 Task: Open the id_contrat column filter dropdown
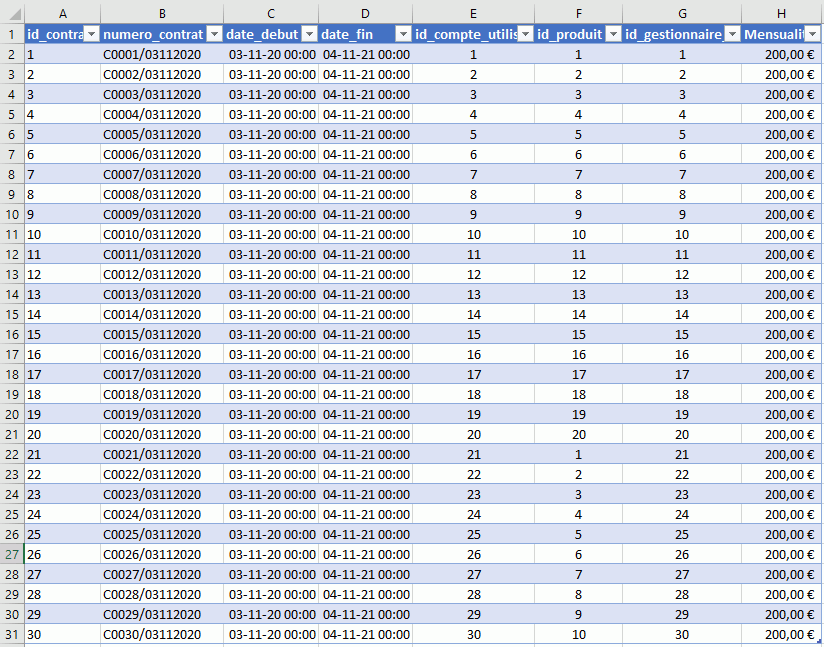pos(91,35)
